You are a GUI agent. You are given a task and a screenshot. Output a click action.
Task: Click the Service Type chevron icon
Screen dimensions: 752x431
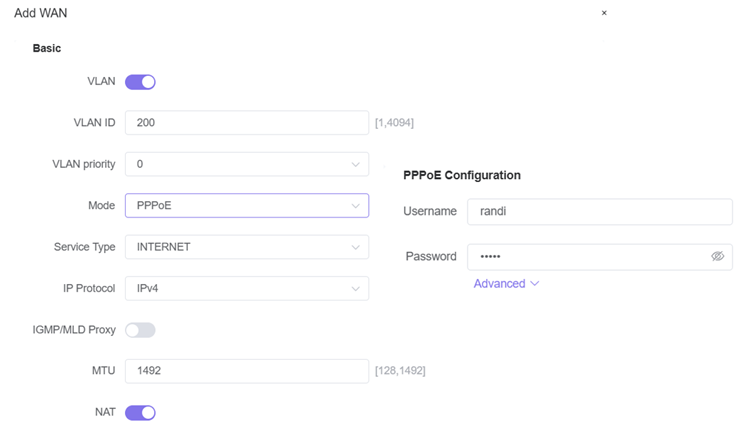point(356,247)
